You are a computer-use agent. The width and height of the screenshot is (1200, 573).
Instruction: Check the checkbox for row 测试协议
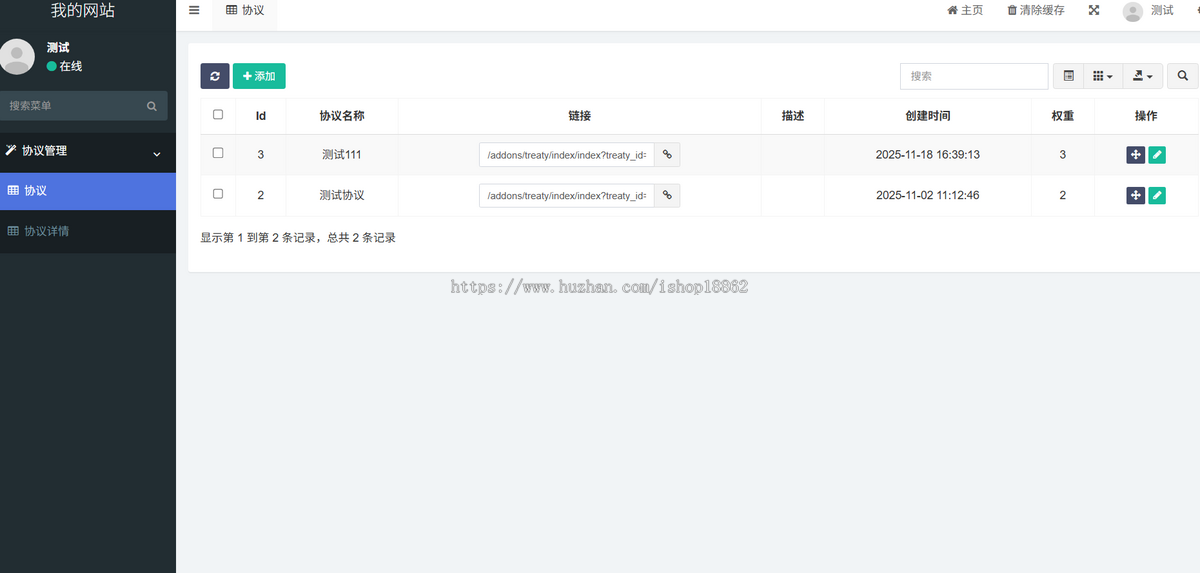click(x=218, y=194)
